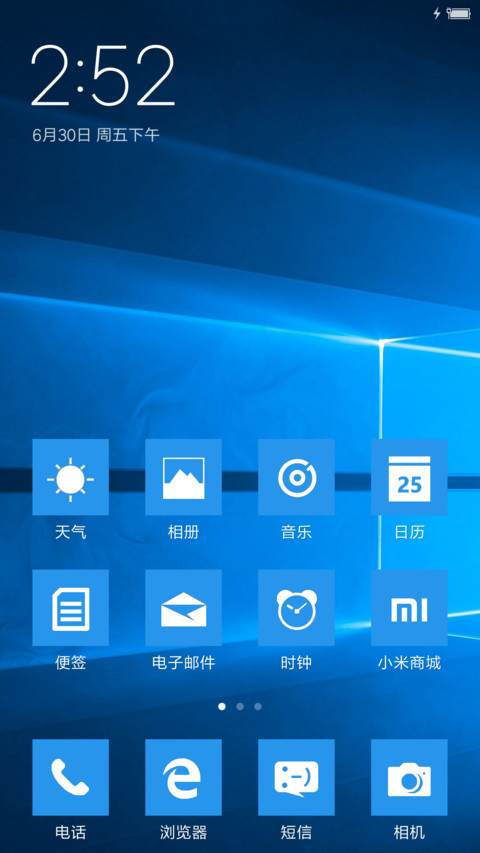This screenshot has height=853, width=480.
Task: Tap the battery icon in status bar
Action: 459,14
